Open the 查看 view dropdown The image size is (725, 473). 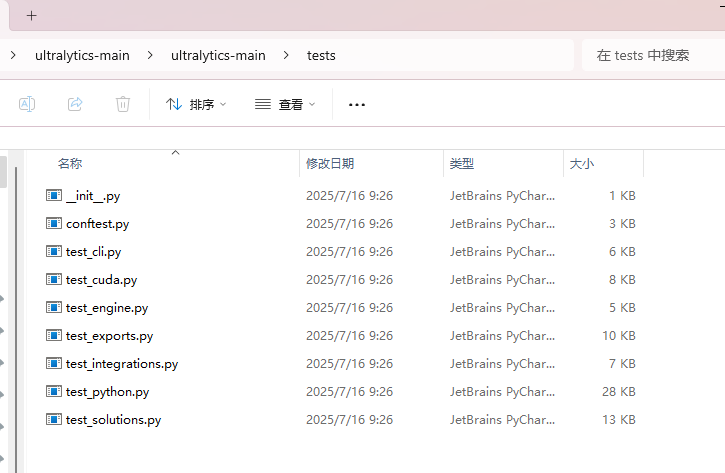point(285,104)
